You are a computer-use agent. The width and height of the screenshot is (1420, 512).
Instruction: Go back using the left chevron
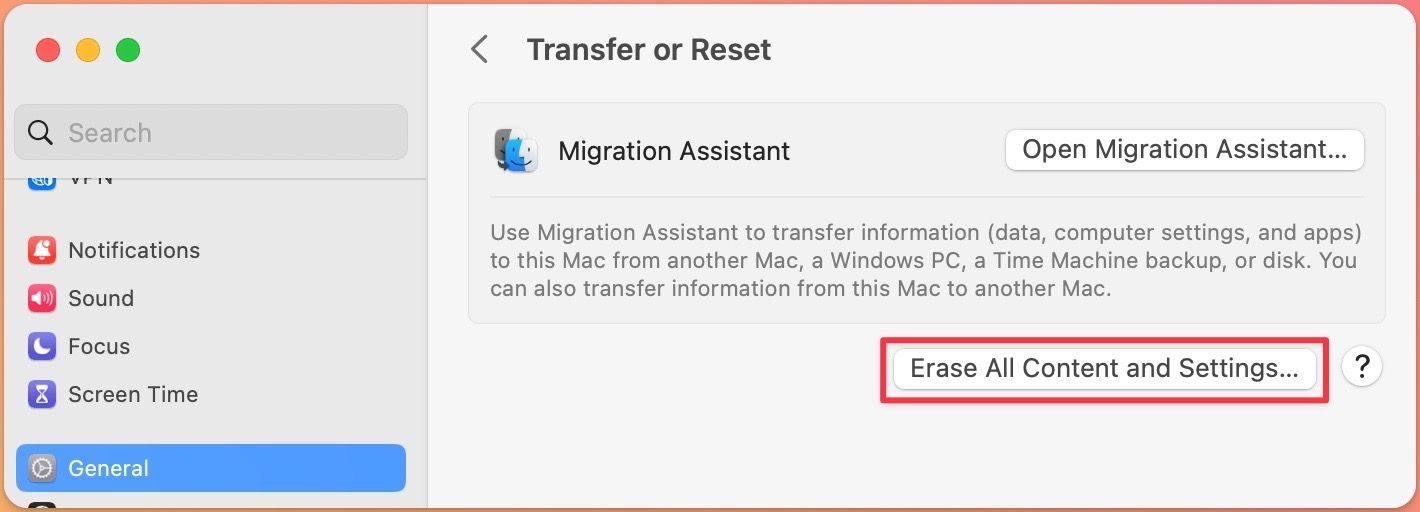480,49
